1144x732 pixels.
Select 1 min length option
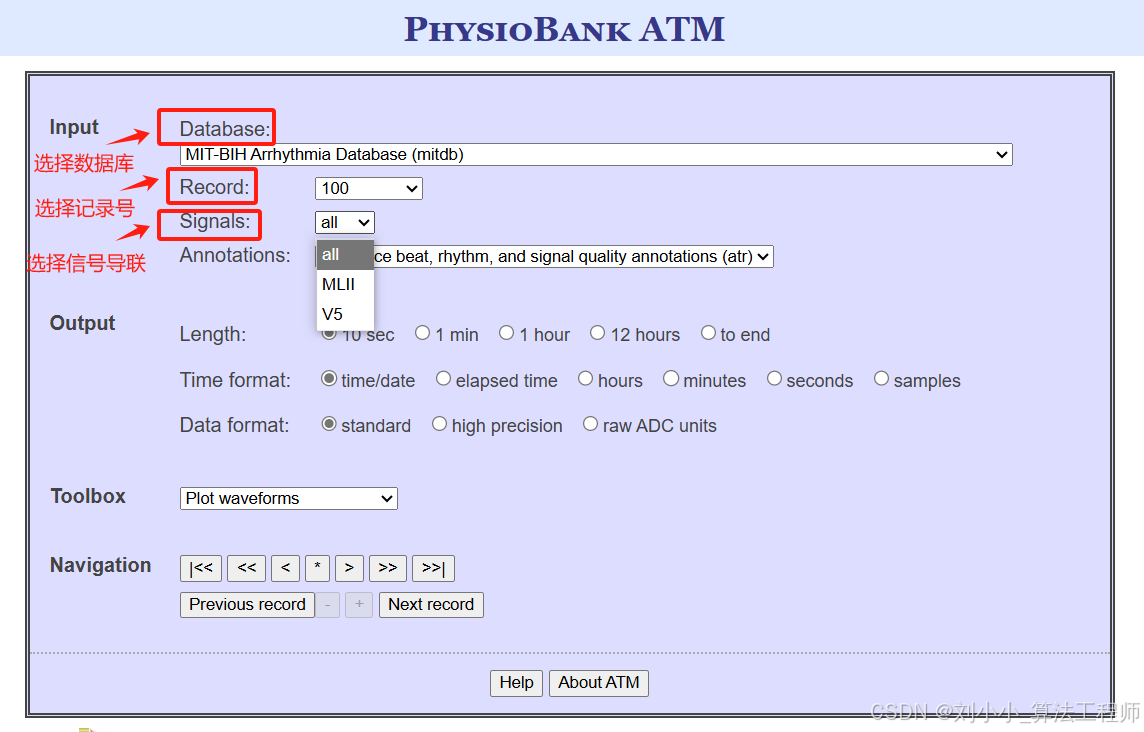point(422,333)
